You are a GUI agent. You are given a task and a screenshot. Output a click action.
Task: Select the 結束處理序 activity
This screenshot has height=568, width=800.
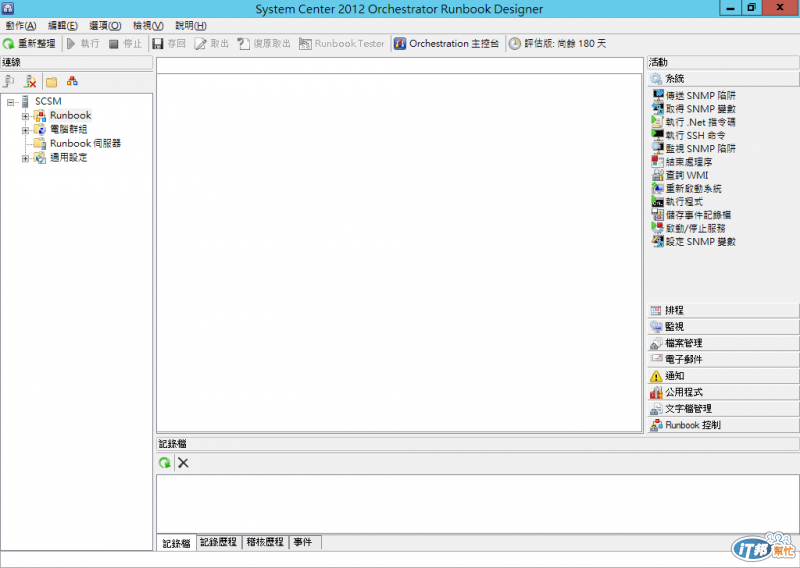click(682, 162)
